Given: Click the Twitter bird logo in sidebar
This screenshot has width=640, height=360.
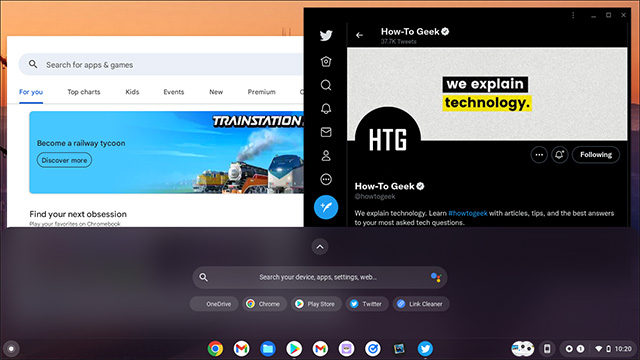Looking at the screenshot, I should point(326,36).
